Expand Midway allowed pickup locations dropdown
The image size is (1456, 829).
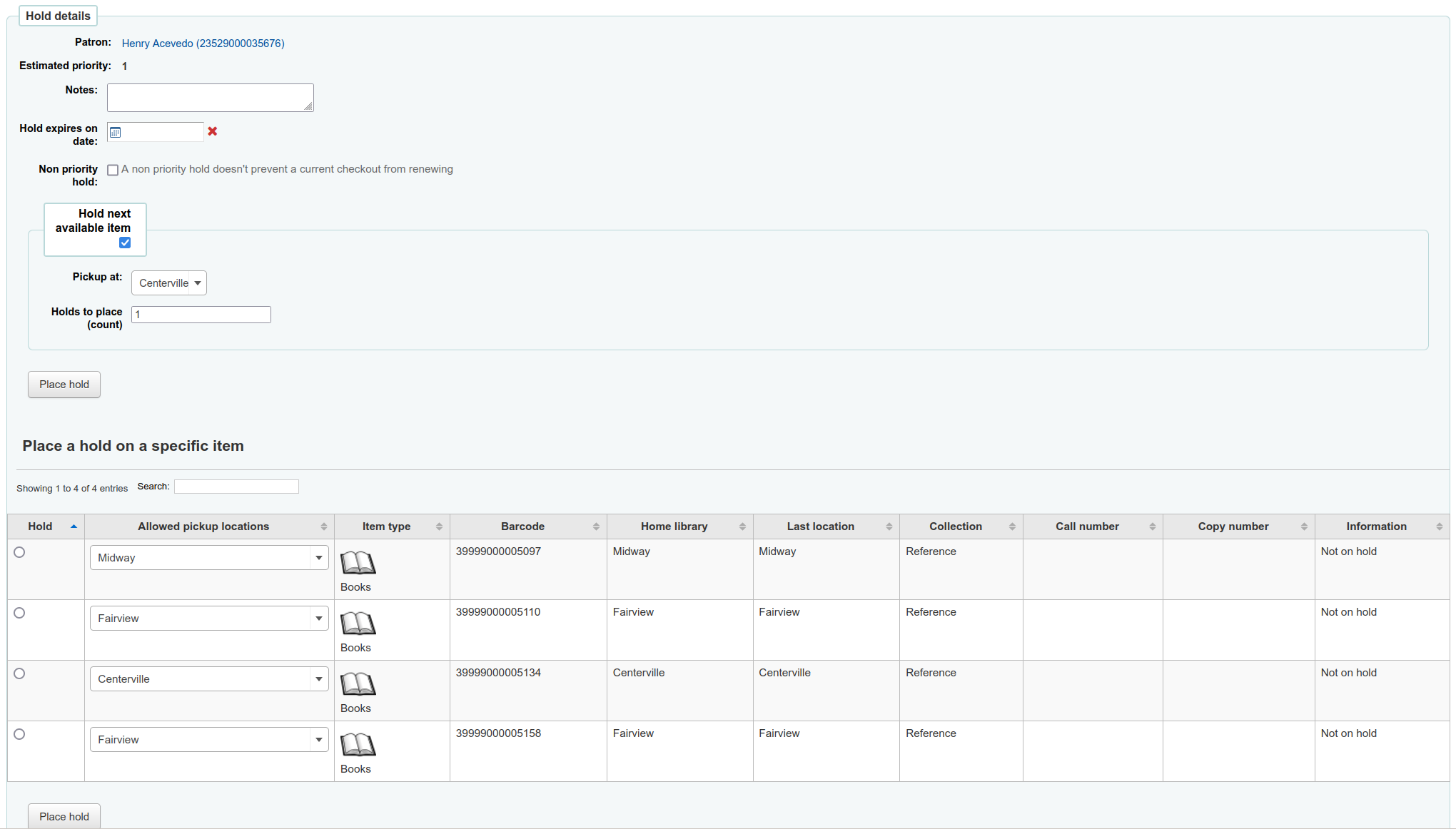click(x=209, y=558)
